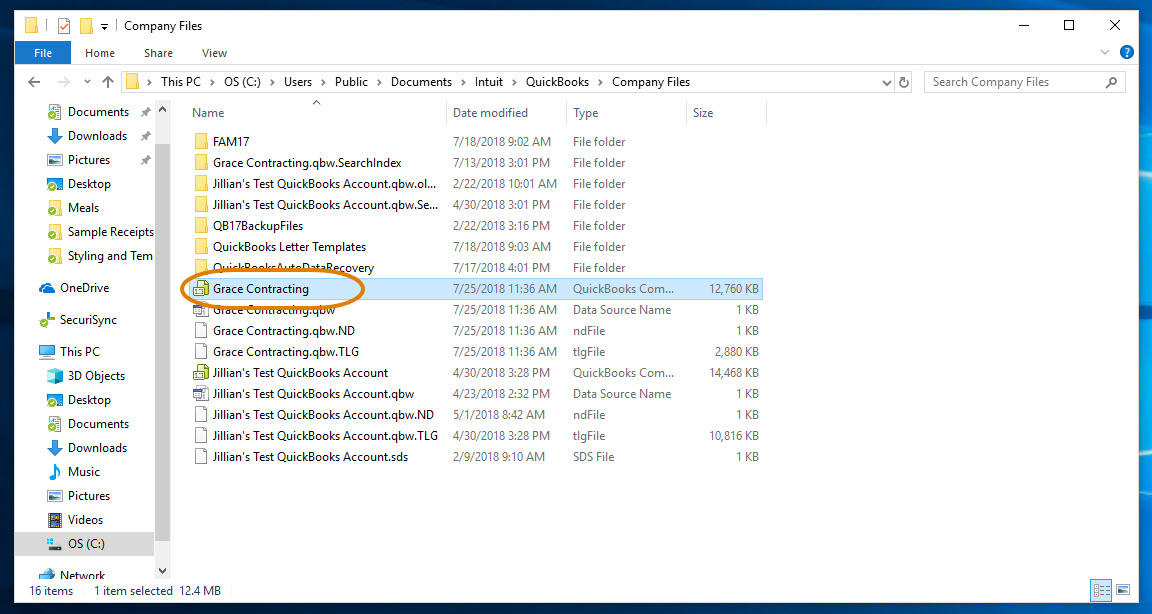Expand chevron after Documents in path
Image resolution: width=1152 pixels, height=614 pixels.
pos(464,82)
